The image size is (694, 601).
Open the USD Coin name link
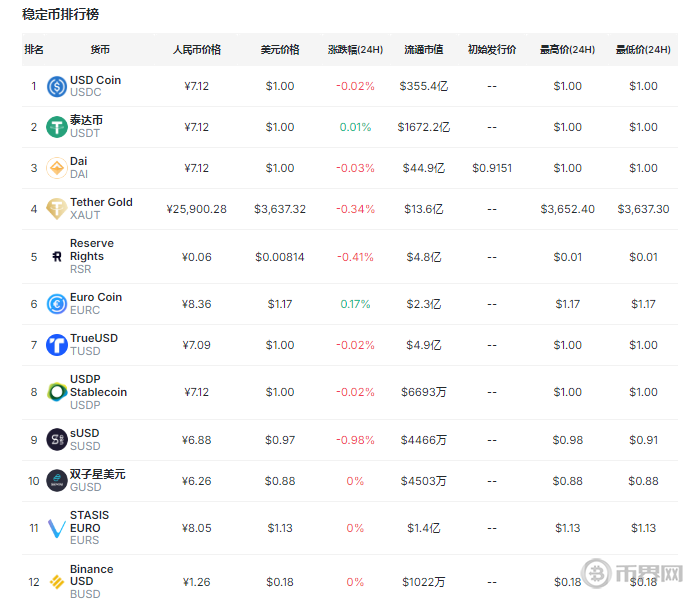pyautogui.click(x=95, y=80)
